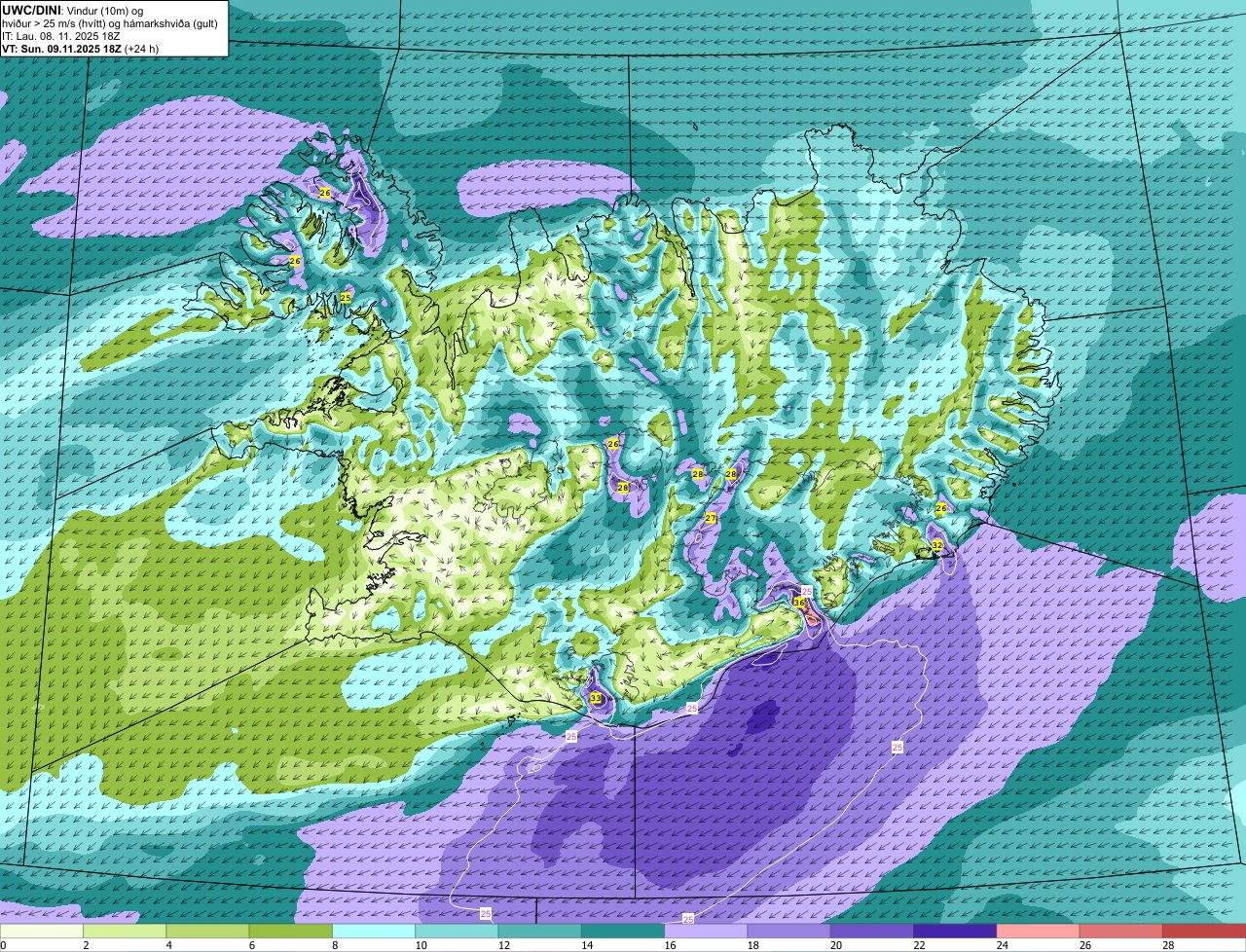Click the yellow "32" gust label on southeast coast
Screen dimensions: 1246x952
[x=936, y=545]
